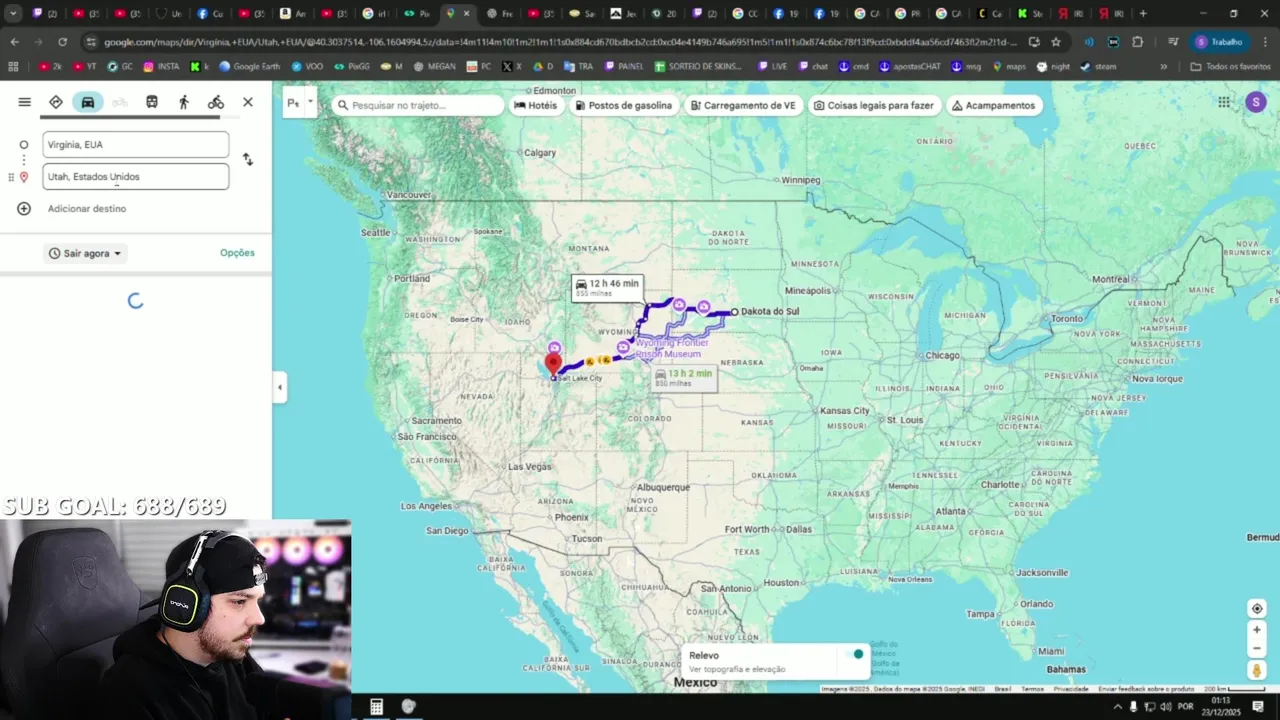Open the MEGAN bookmark

pos(434,66)
